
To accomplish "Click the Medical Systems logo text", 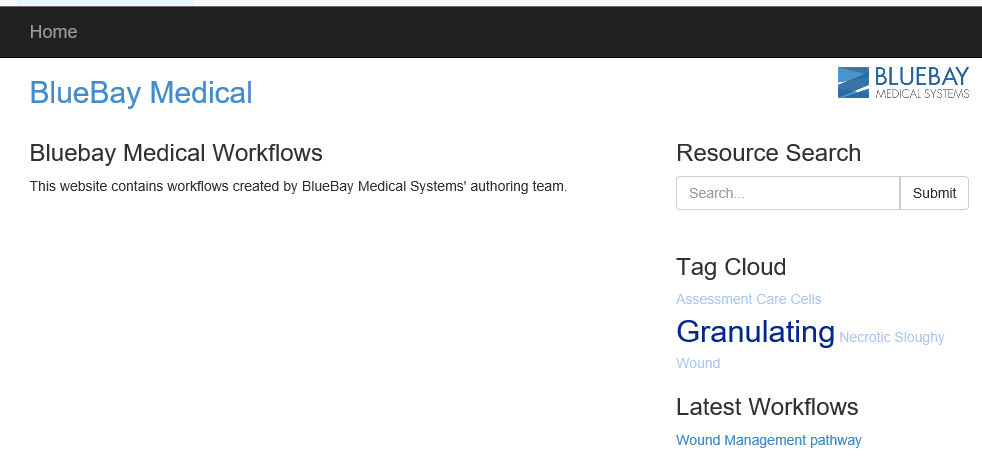I will [x=922, y=94].
